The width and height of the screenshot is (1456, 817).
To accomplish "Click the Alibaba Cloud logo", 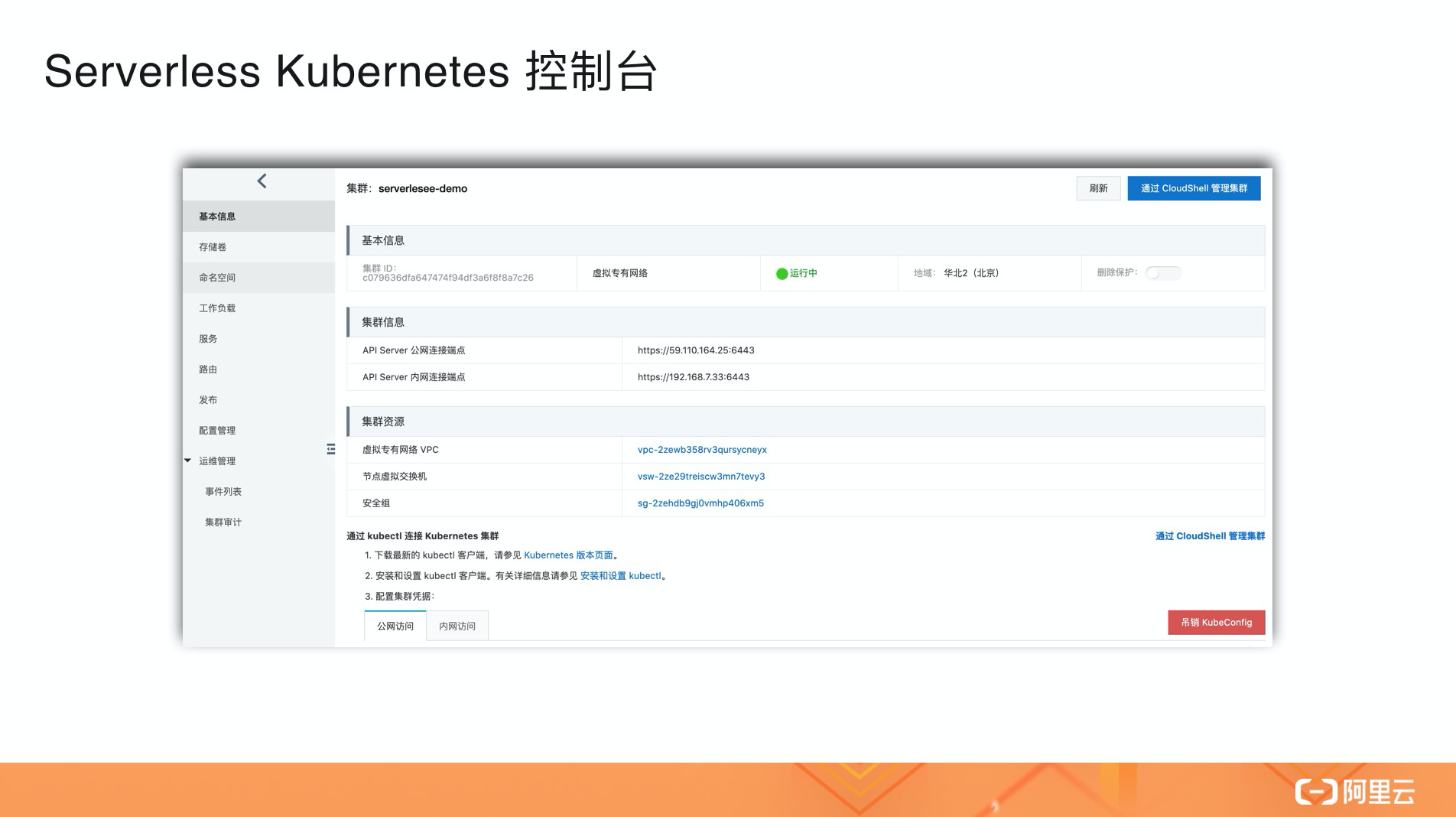I will (1354, 792).
